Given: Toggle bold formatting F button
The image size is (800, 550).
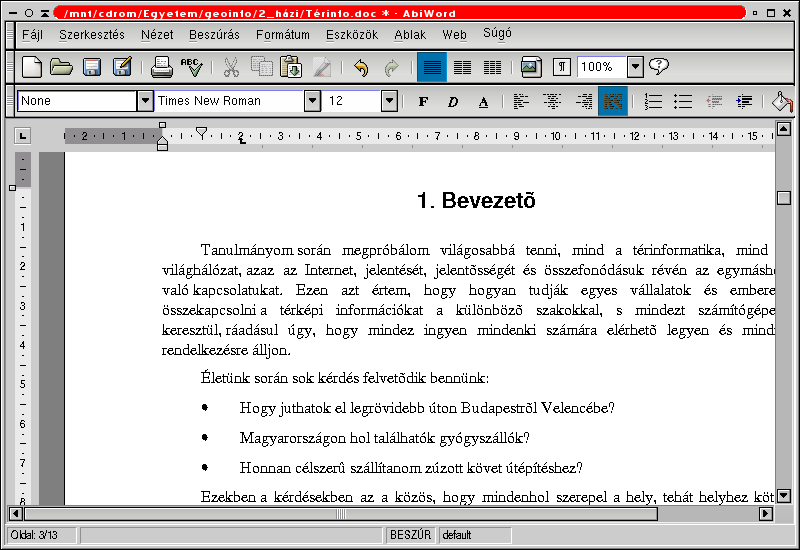Looking at the screenshot, I should [423, 102].
